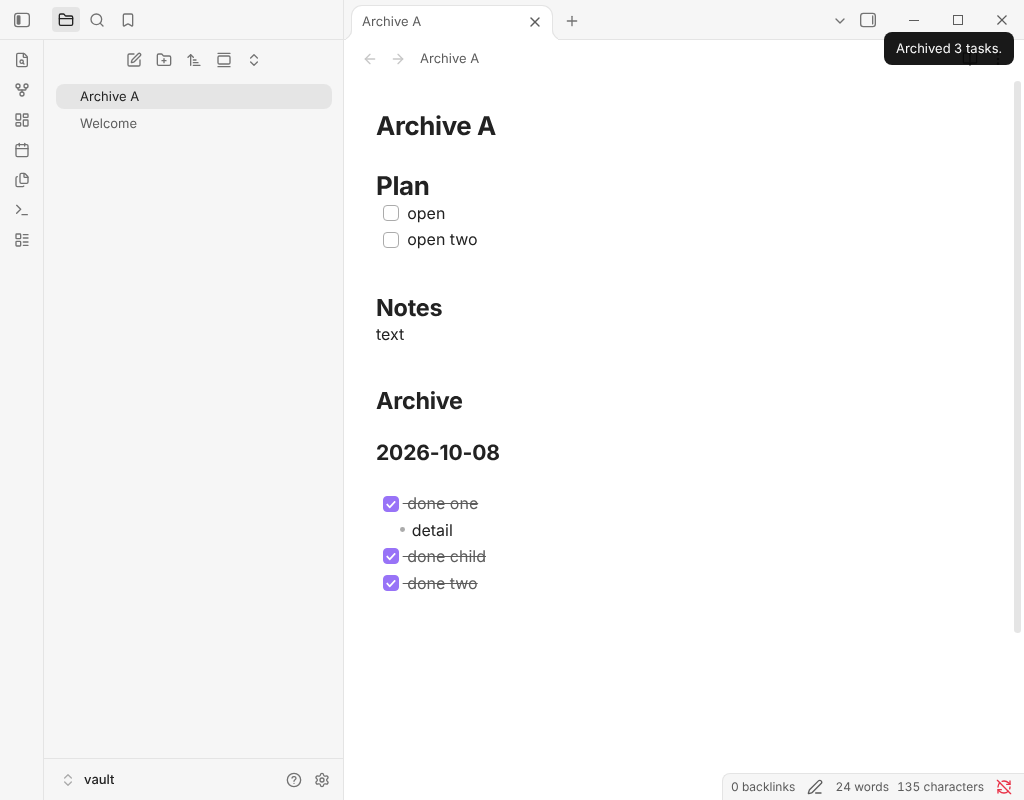Uncheck the 'done one' task

(391, 504)
